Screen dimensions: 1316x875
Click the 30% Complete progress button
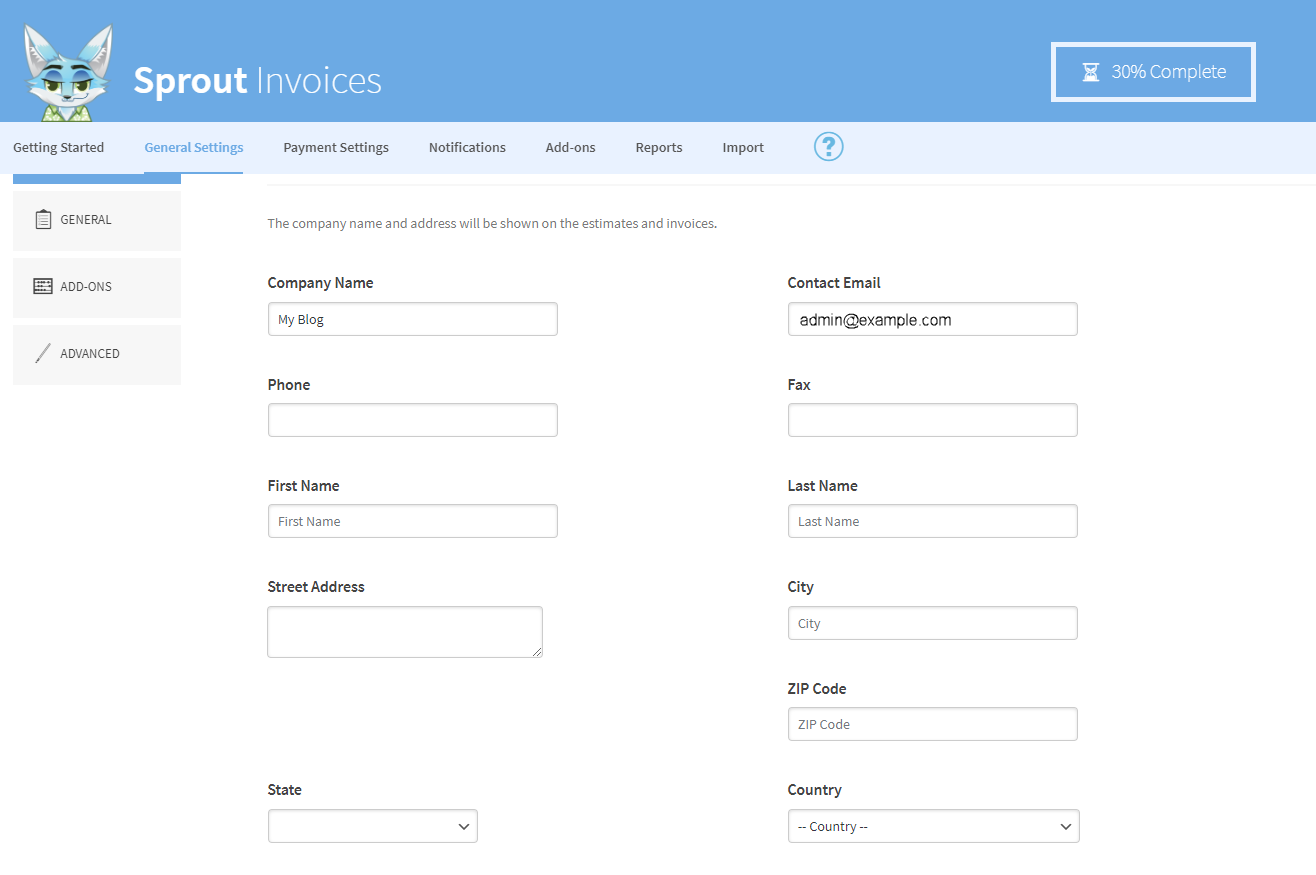coord(1153,72)
